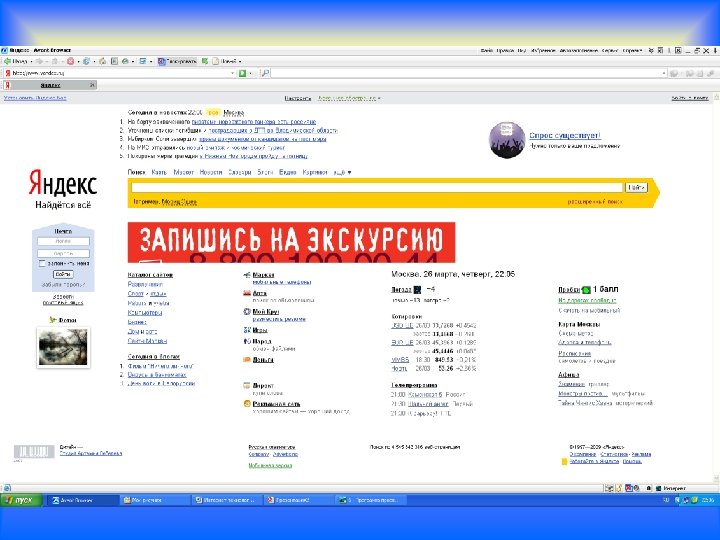Open Мои рисунки taskbar window
Viewport: 720px width, 540px height.
[x=154, y=500]
